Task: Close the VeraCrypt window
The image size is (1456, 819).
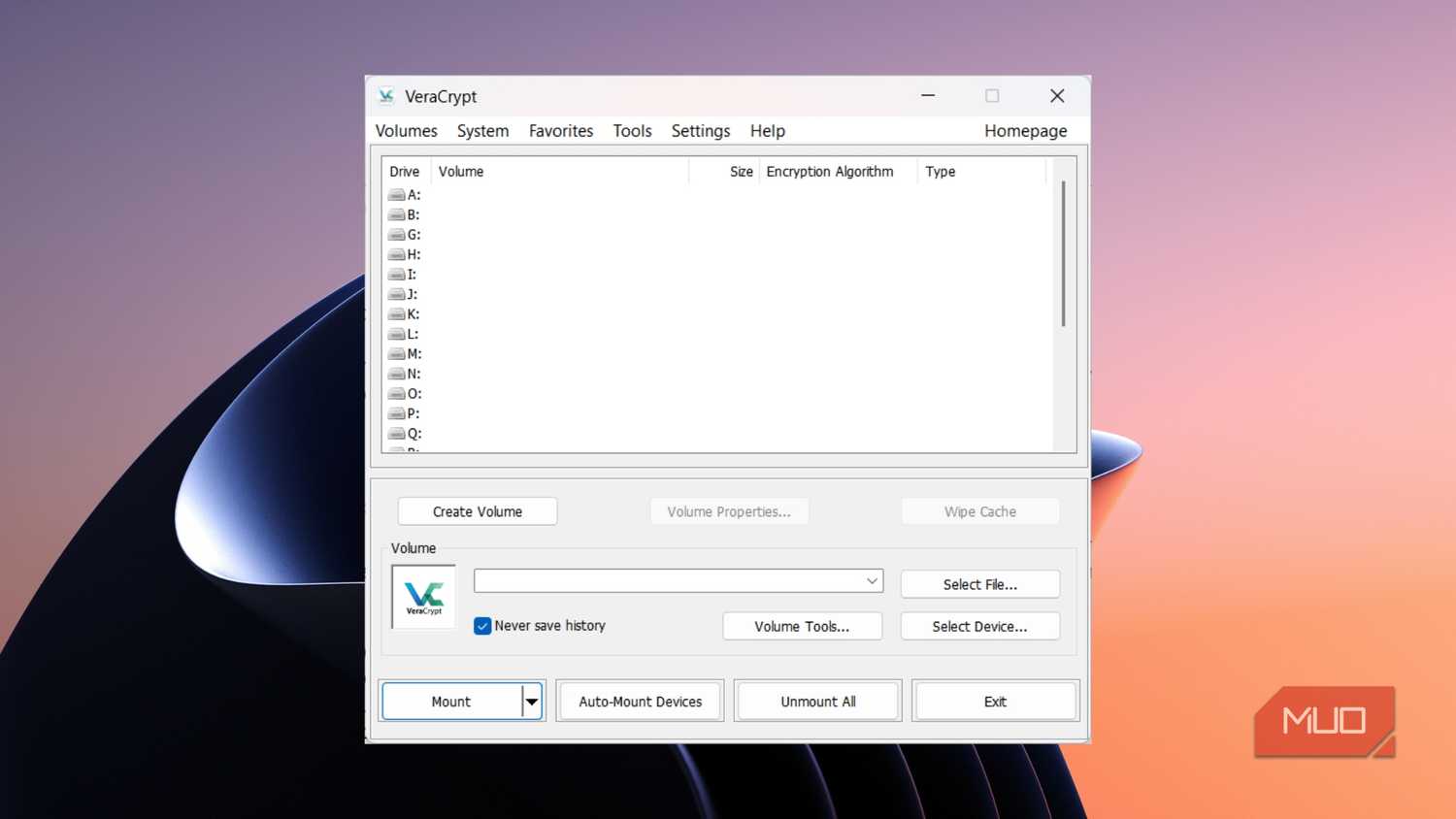Action: [x=1057, y=96]
